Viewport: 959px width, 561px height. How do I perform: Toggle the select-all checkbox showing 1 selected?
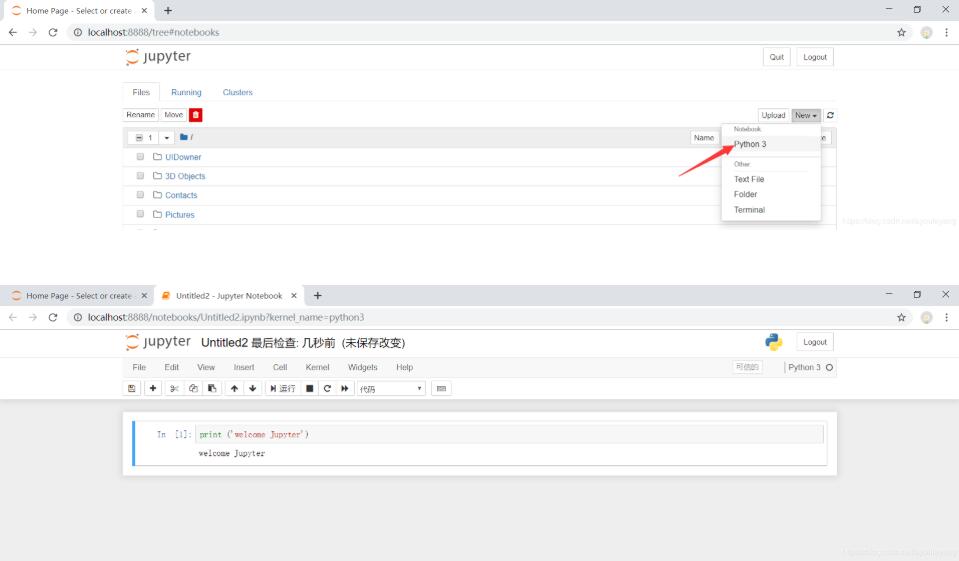tap(139, 138)
